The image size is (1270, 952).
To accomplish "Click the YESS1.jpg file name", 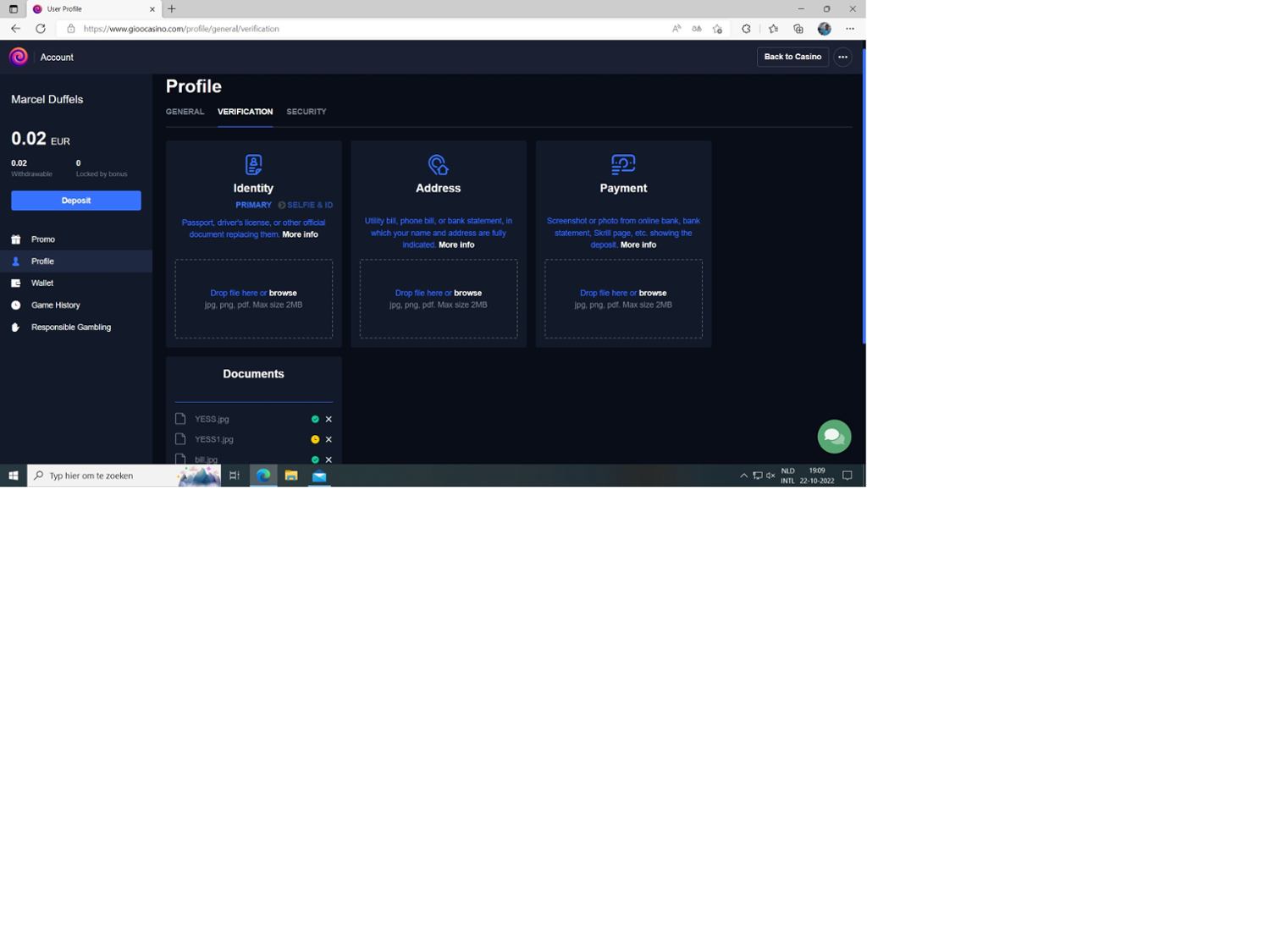I will pos(214,439).
